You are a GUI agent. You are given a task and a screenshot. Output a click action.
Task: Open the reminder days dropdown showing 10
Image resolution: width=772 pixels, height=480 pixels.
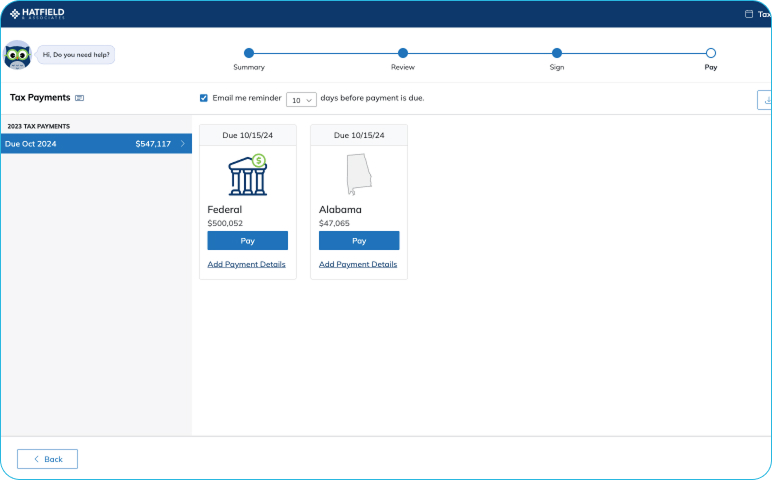point(301,99)
